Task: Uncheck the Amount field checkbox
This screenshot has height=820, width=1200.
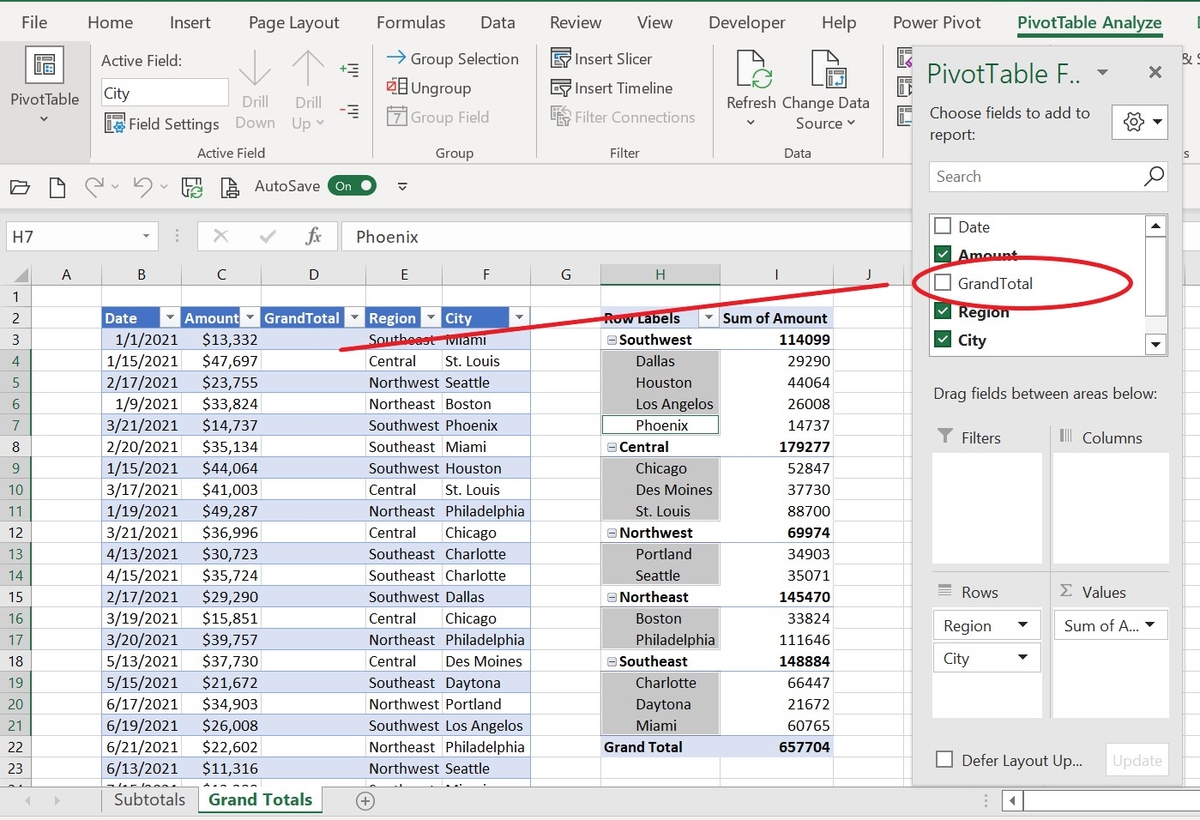Action: click(943, 255)
